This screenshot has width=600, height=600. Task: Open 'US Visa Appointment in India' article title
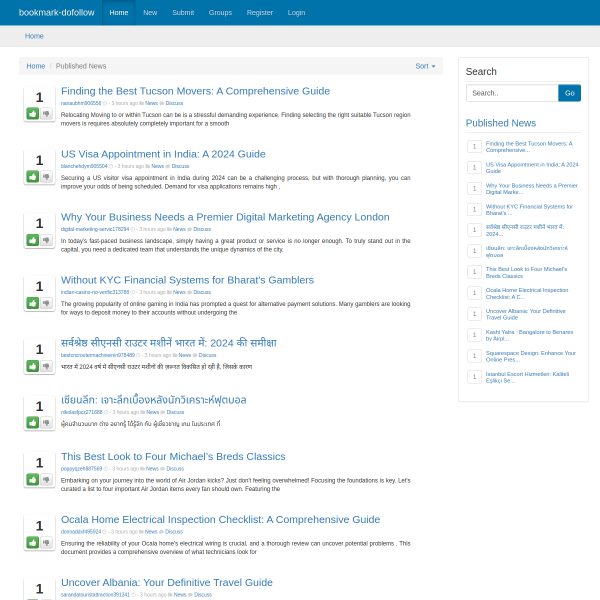pyautogui.click(x=163, y=154)
